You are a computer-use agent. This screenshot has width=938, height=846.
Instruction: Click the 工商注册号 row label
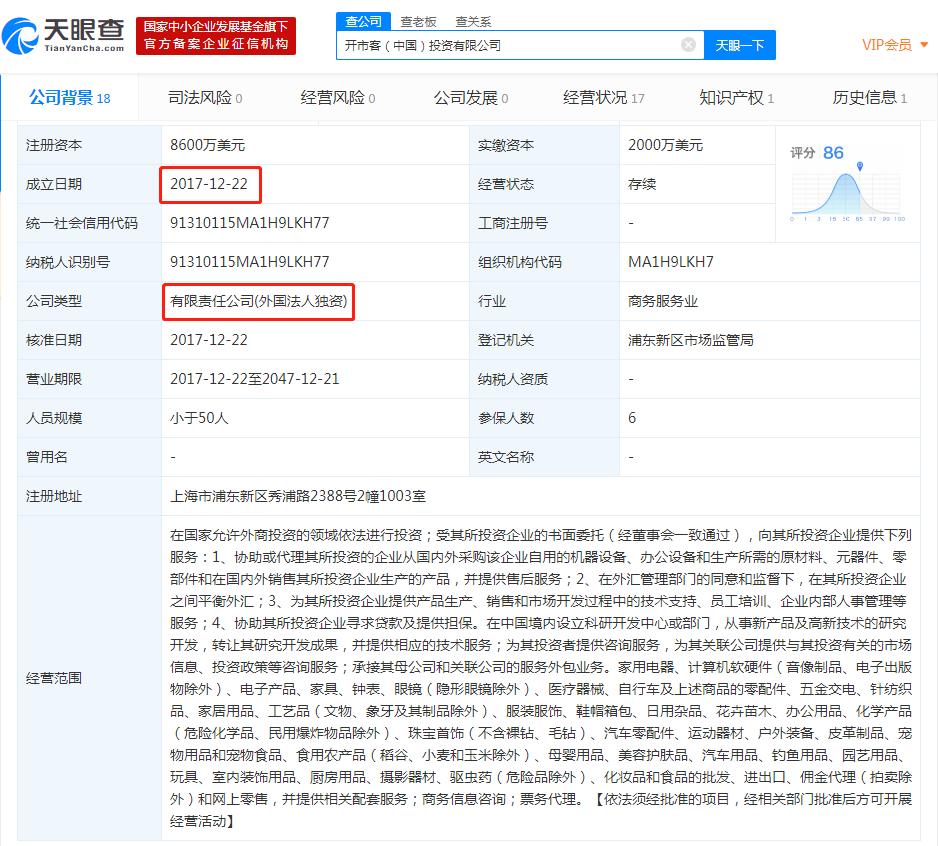pos(513,223)
